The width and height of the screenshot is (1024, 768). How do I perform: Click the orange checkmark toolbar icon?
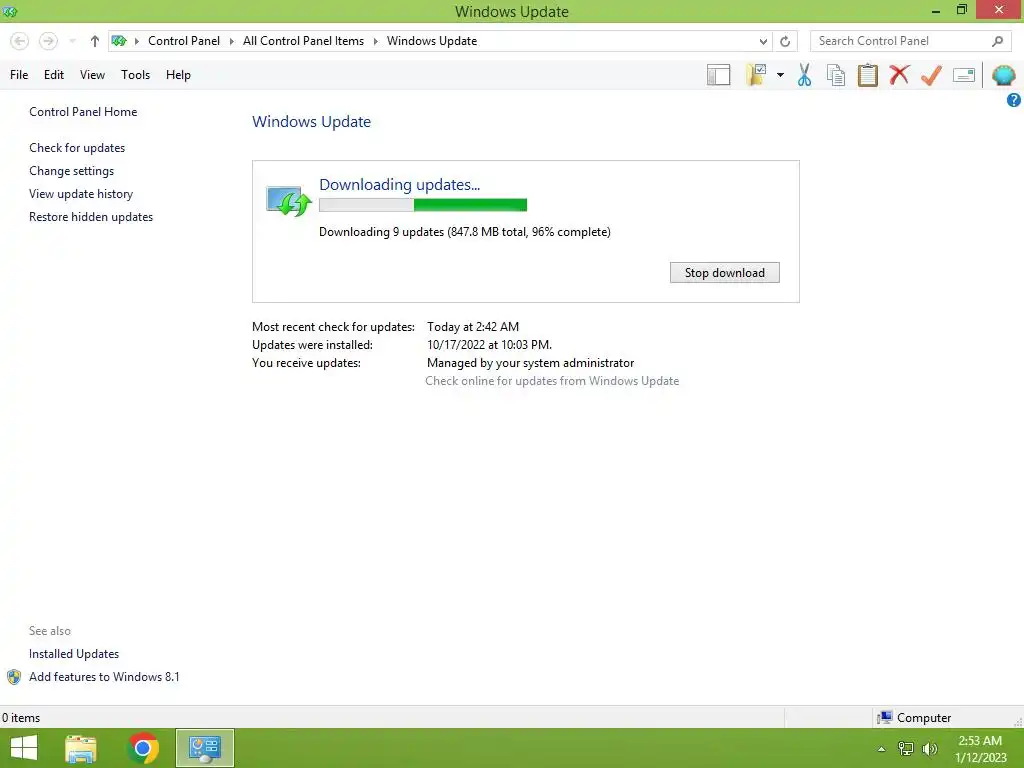coord(931,75)
